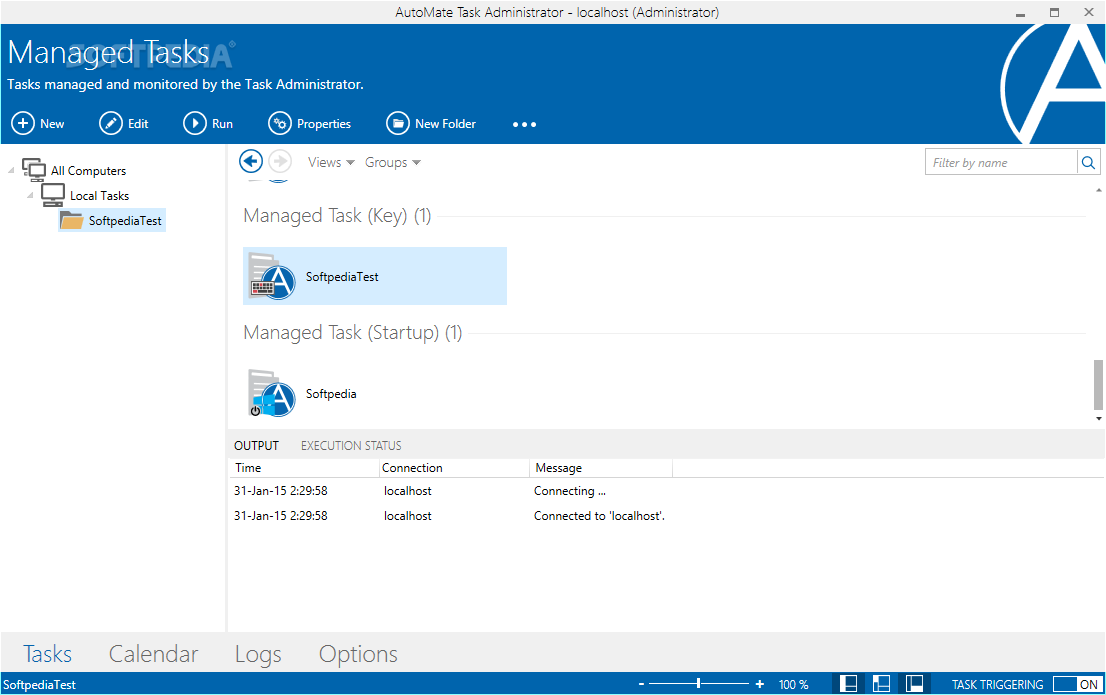This screenshot has width=1106, height=695.
Task: Sort output by Connection column header
Action: [x=454, y=468]
